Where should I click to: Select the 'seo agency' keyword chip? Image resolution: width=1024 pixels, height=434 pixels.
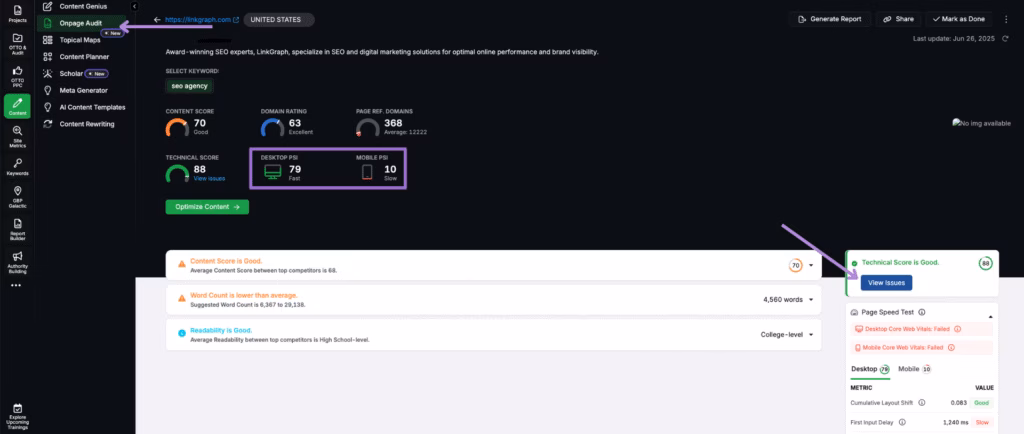pyautogui.click(x=189, y=86)
